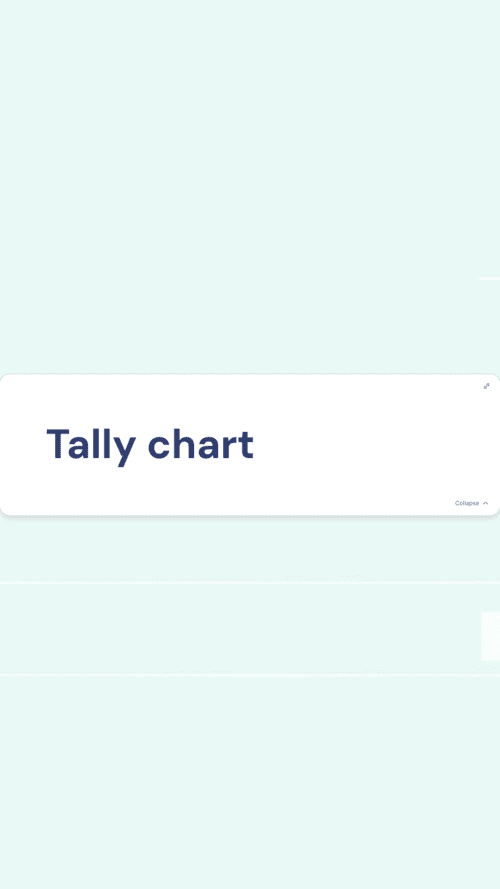Toggle the Collapse chevron arrow

pyautogui.click(x=485, y=503)
